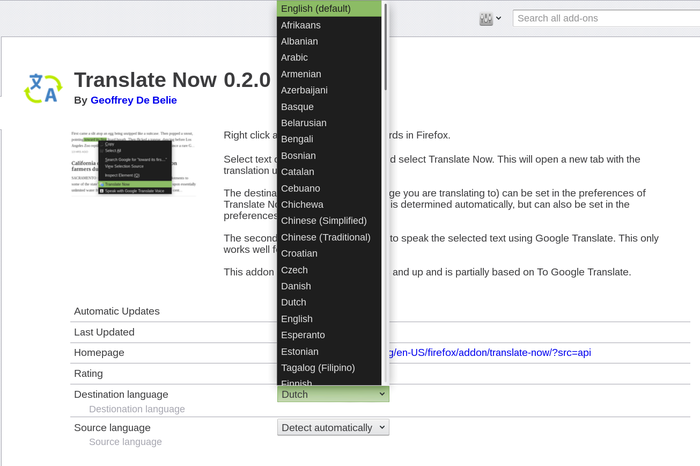Click the Source language label

tap(112, 428)
